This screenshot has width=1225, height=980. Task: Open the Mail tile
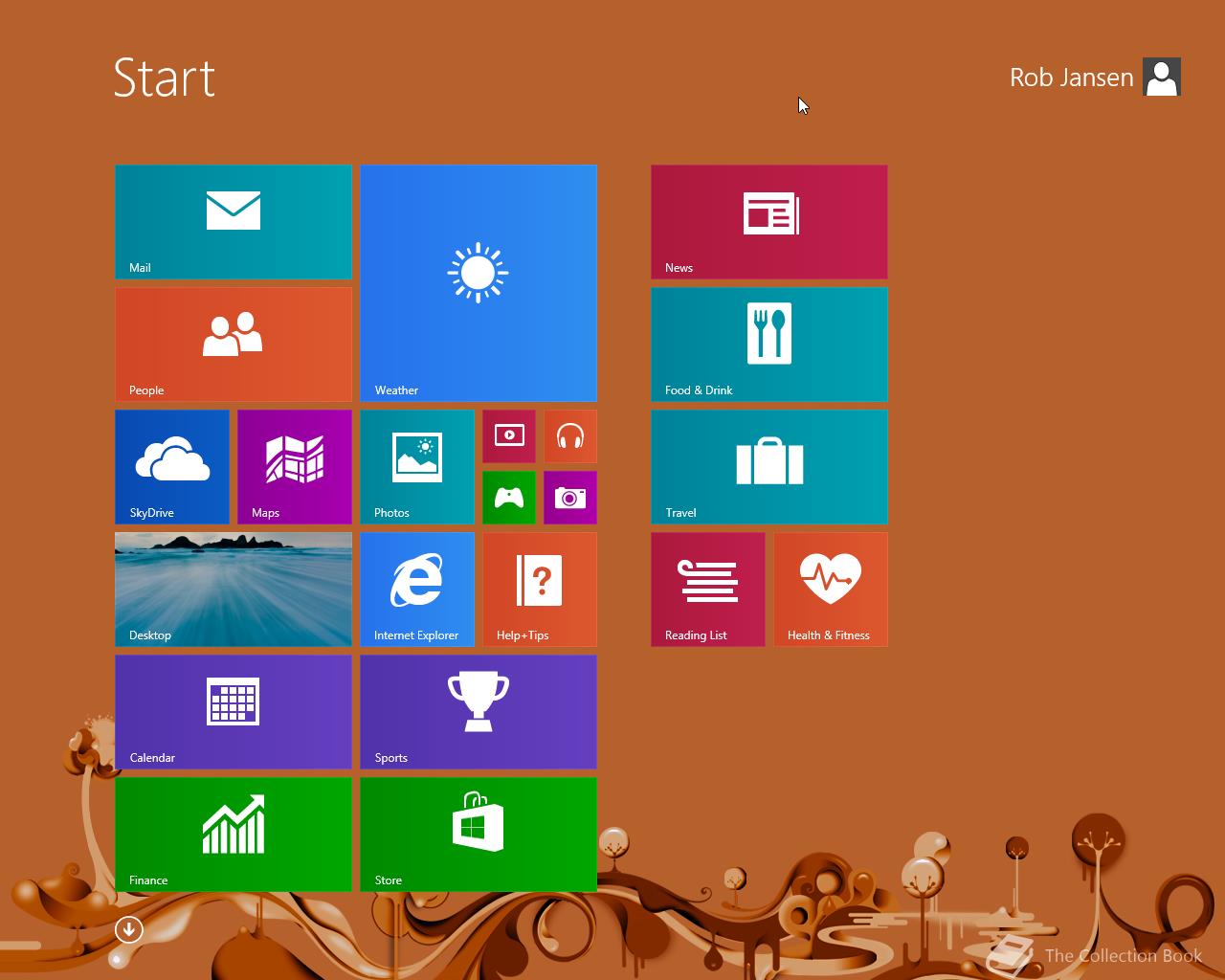pos(234,222)
